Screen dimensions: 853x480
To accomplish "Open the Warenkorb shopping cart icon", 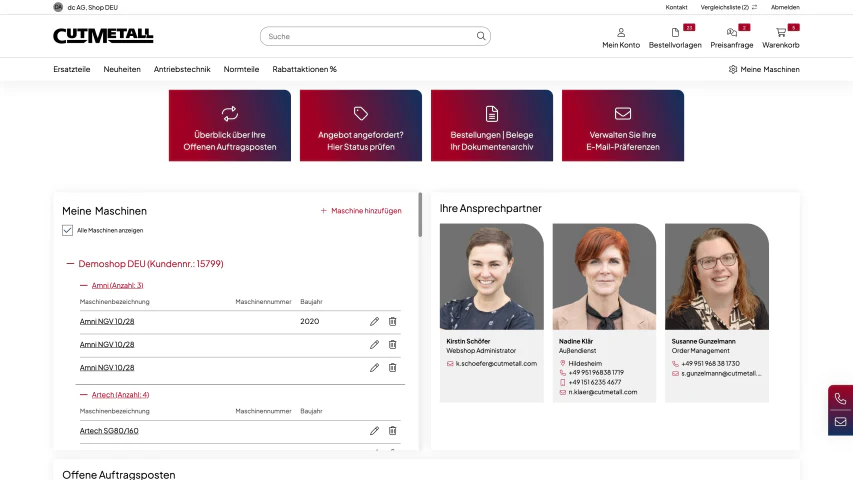I will tap(781, 33).
